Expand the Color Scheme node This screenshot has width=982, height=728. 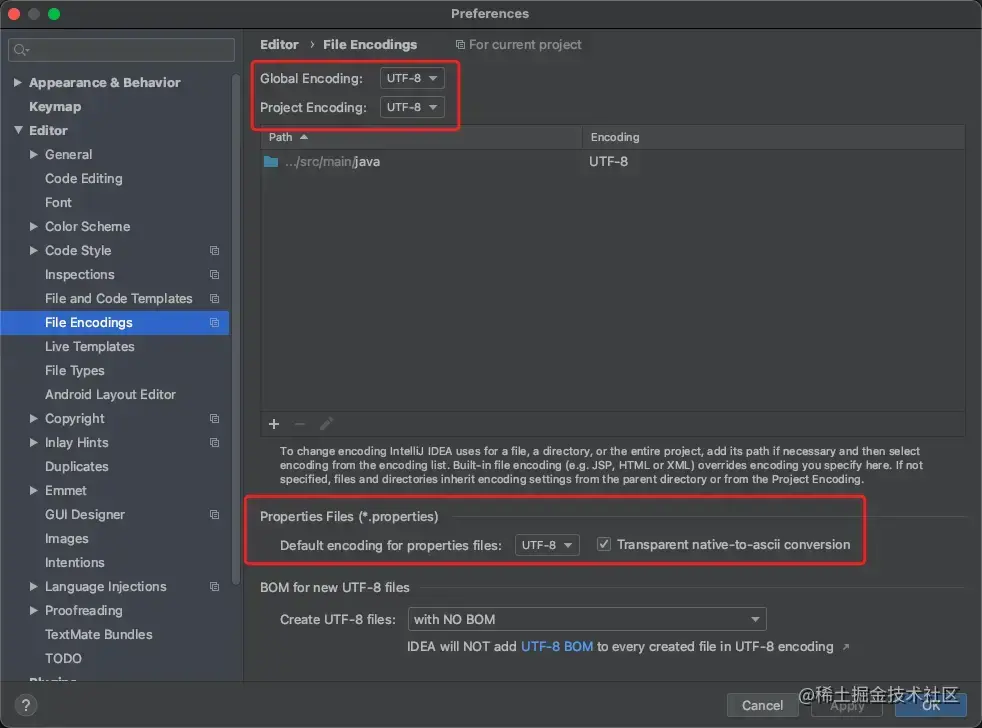point(34,226)
